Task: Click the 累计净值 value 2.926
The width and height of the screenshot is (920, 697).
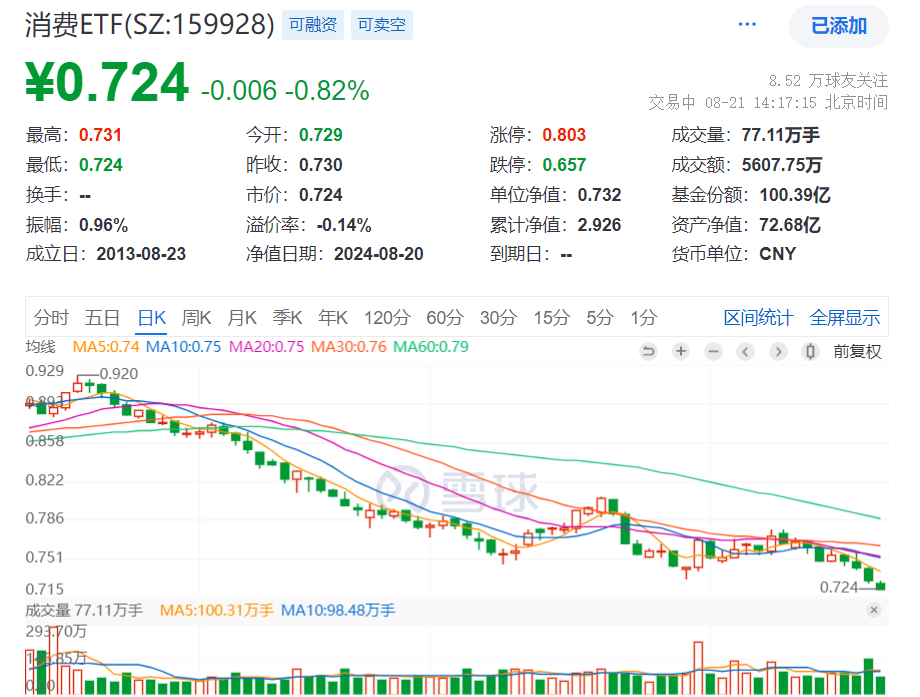Action: pos(599,225)
